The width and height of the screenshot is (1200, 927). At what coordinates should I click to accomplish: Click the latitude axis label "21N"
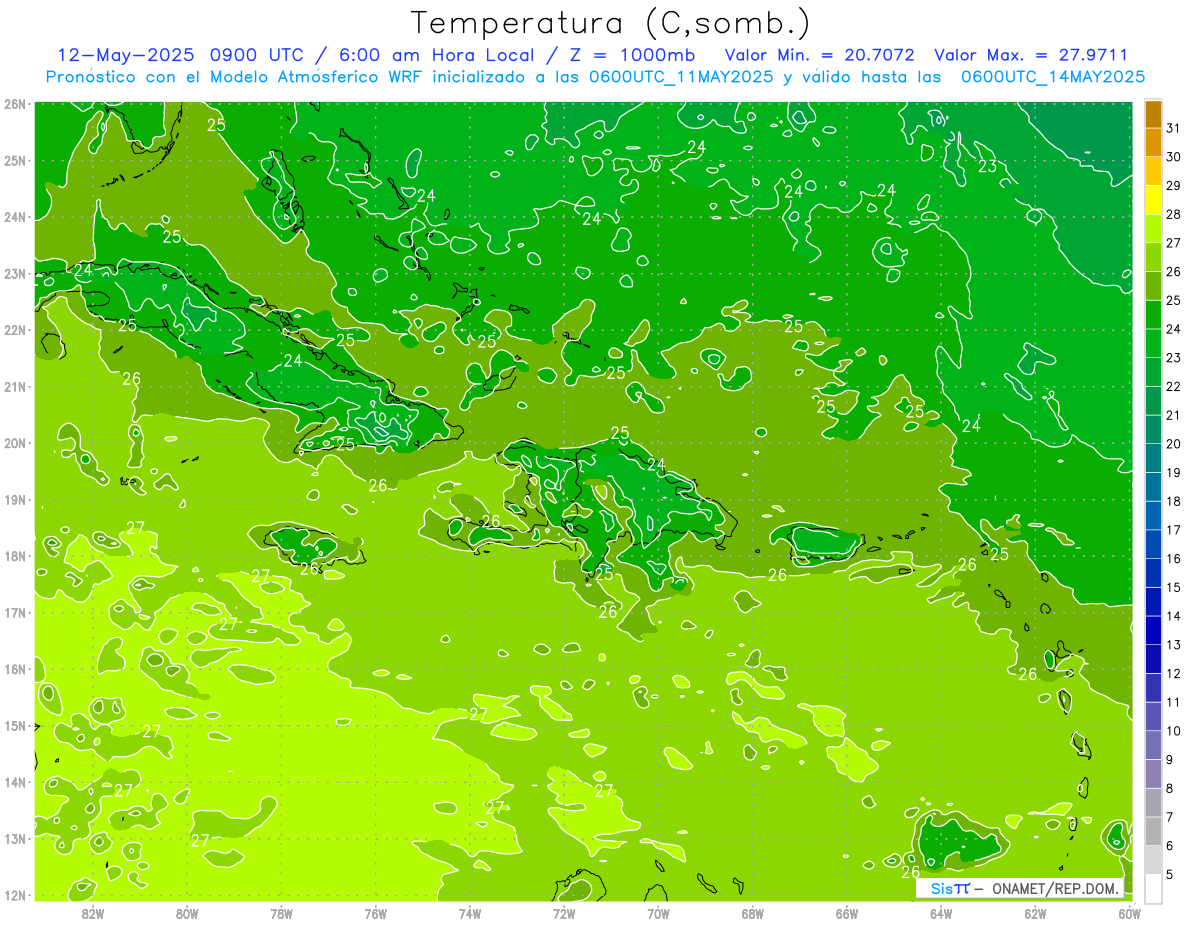(x=14, y=386)
